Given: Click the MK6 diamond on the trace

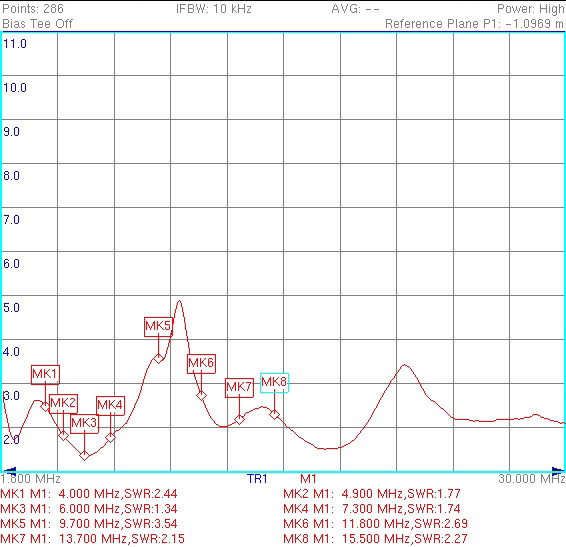Looking at the screenshot, I should pyautogui.click(x=201, y=396).
